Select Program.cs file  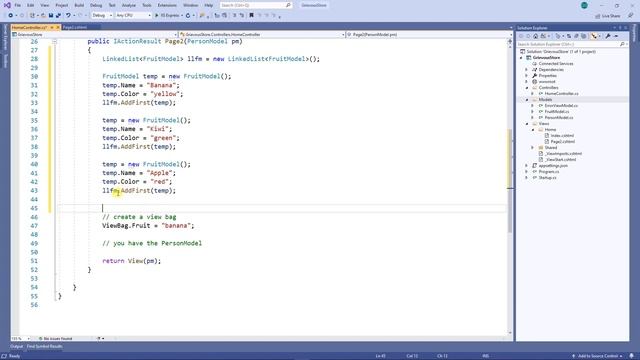(x=549, y=171)
